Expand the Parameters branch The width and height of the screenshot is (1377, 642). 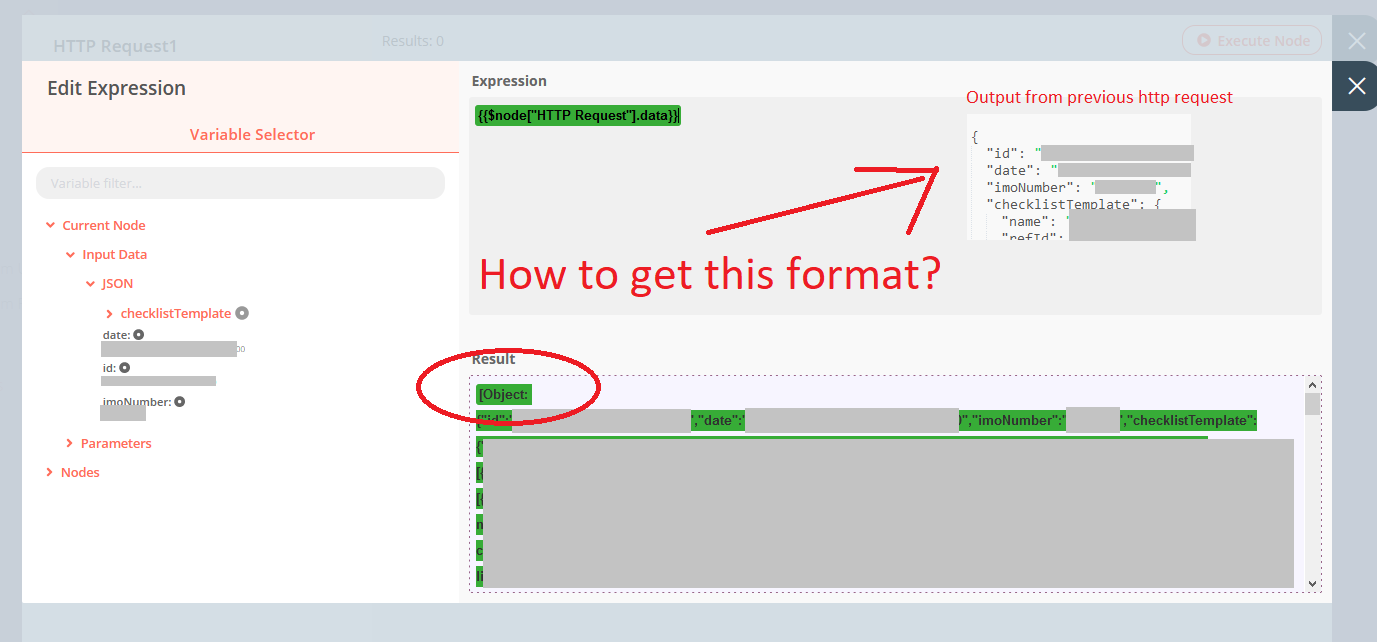coord(69,443)
